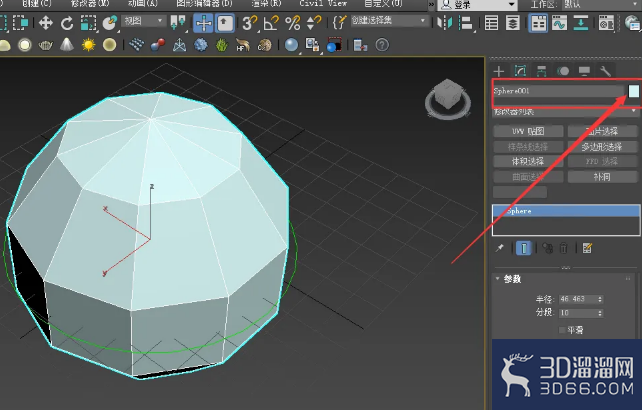Image resolution: width=642 pixels, height=410 pixels.
Task: Open the Material Editor sphere icon
Action: coord(291,45)
